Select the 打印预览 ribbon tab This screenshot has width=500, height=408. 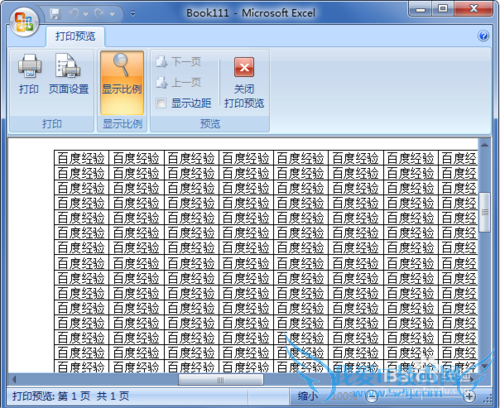[75, 36]
